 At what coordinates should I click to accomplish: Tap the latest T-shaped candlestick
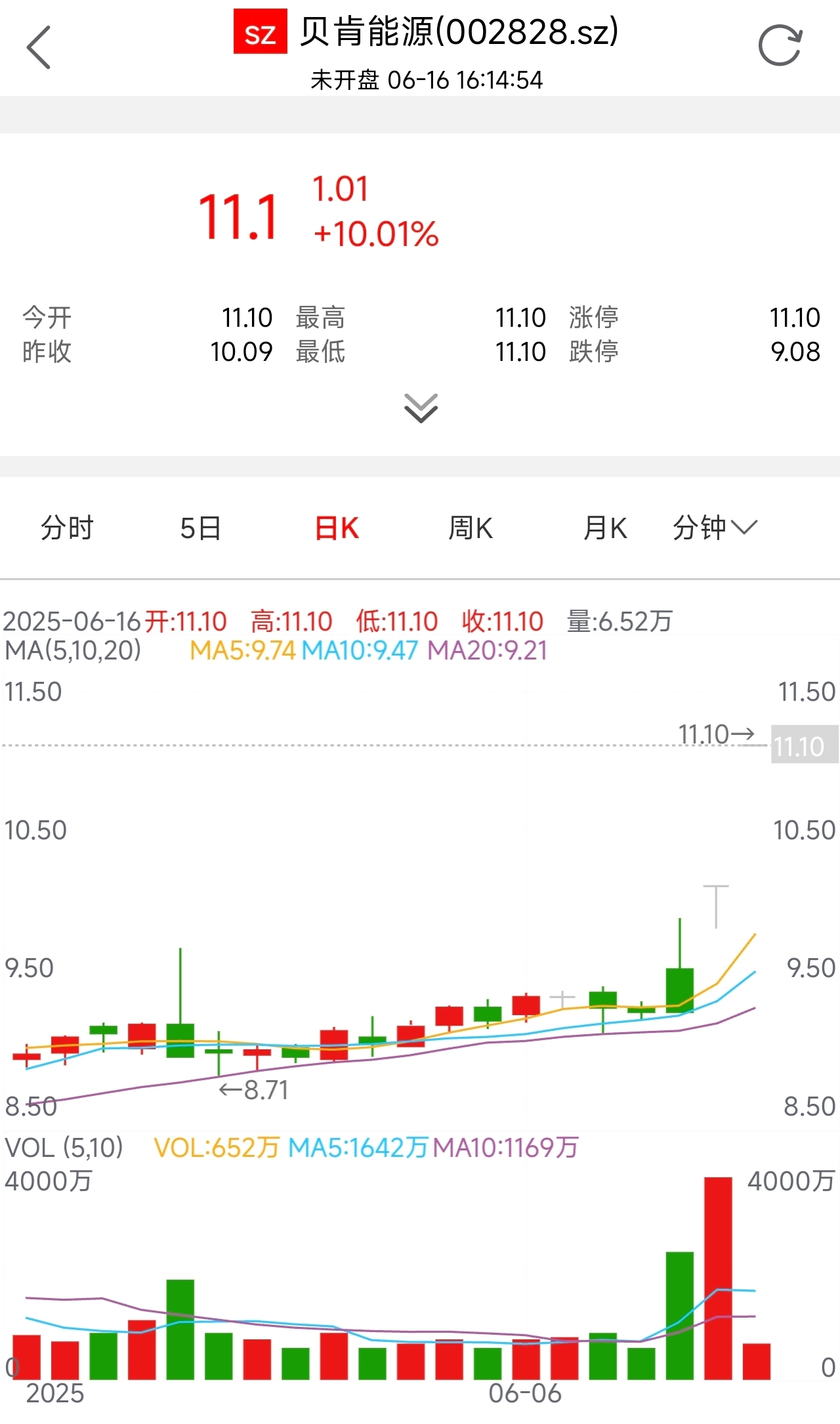point(716,906)
